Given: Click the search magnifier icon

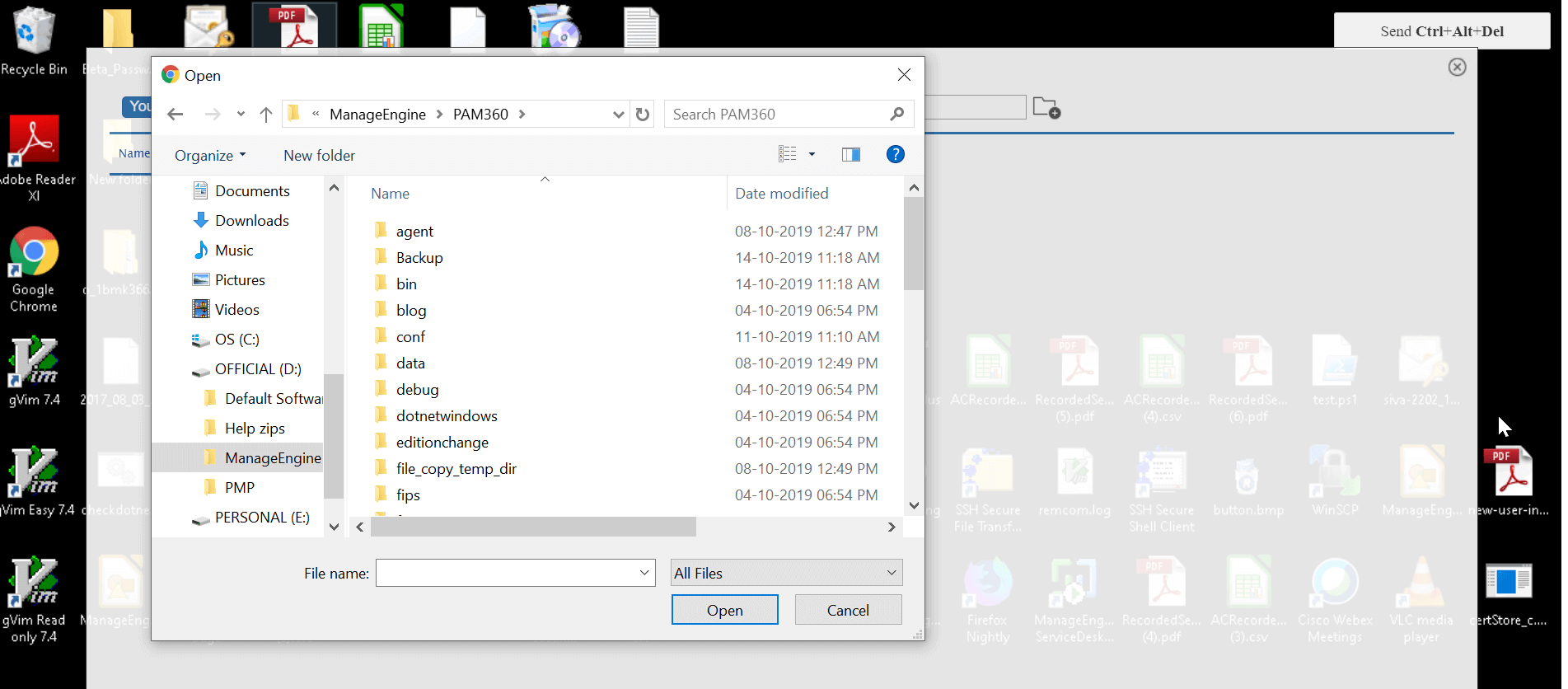Looking at the screenshot, I should (897, 114).
